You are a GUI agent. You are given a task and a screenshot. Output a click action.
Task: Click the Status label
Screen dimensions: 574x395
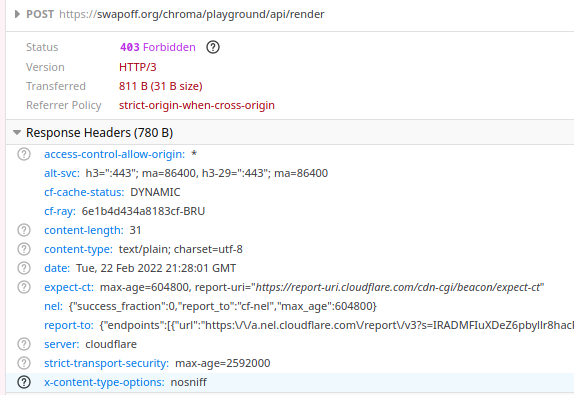pyautogui.click(x=42, y=47)
